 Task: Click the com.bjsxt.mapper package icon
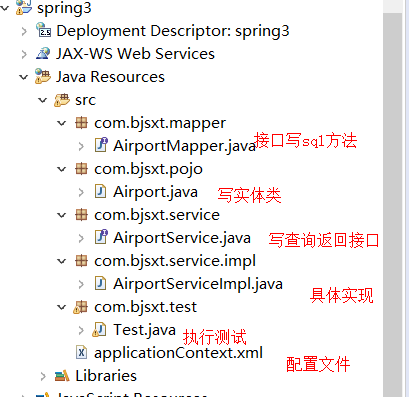click(x=81, y=123)
